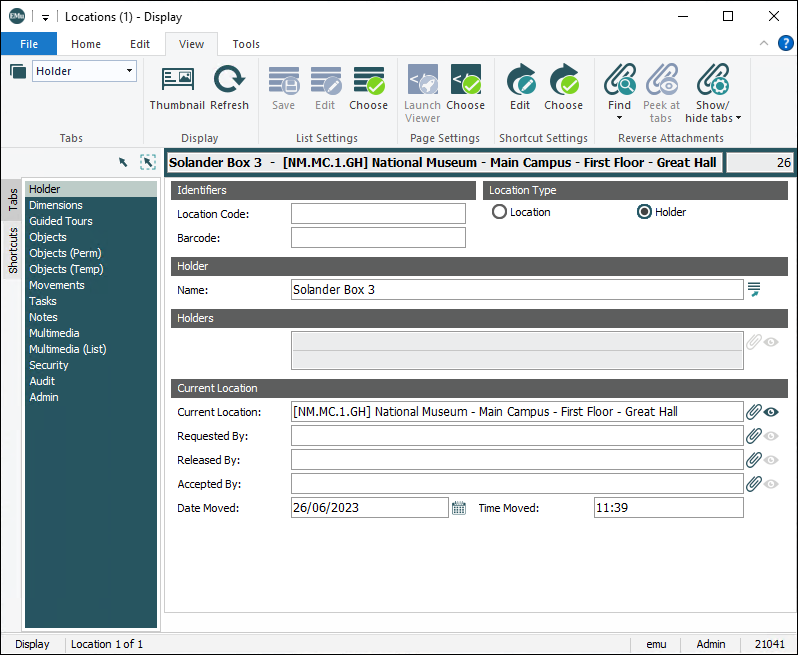
Task: Click the blue File button
Action: coord(29,44)
